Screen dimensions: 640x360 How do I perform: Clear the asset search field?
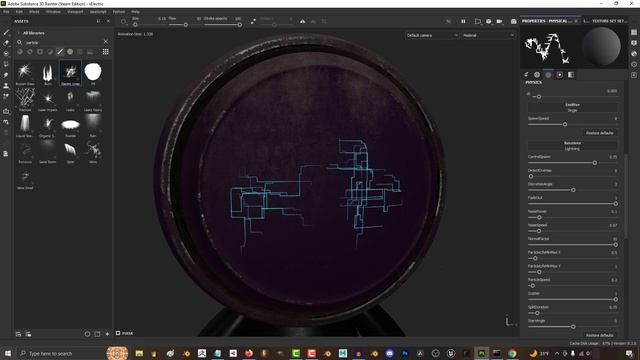point(106,42)
